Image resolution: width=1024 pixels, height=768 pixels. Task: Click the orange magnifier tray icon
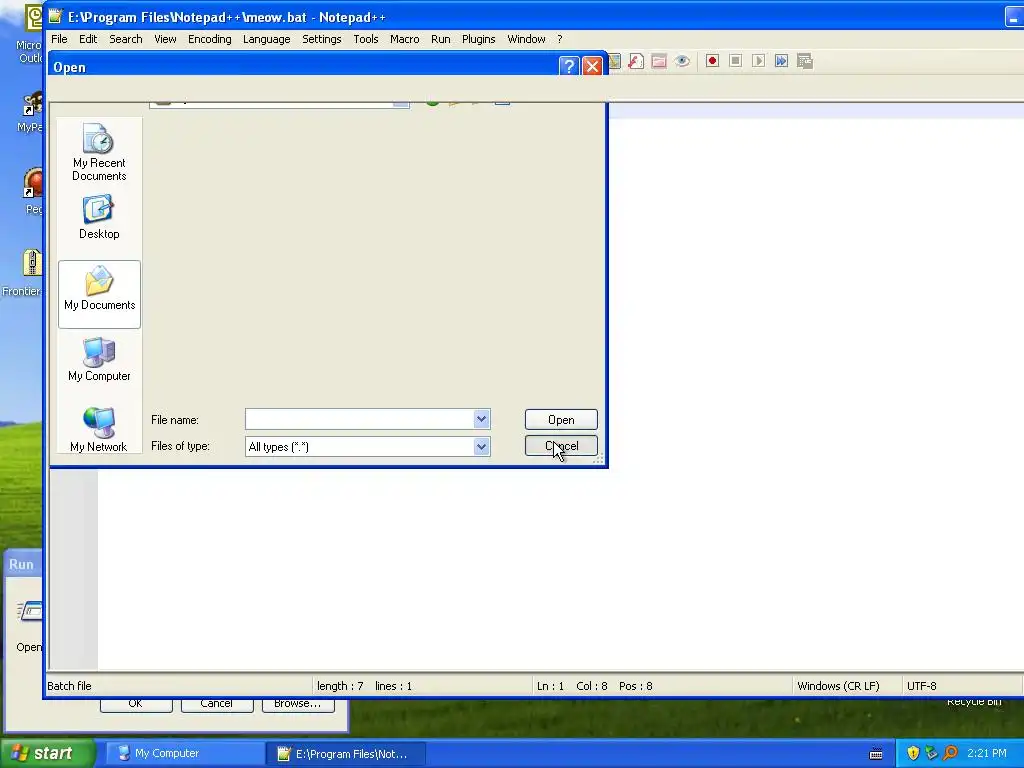[x=950, y=753]
